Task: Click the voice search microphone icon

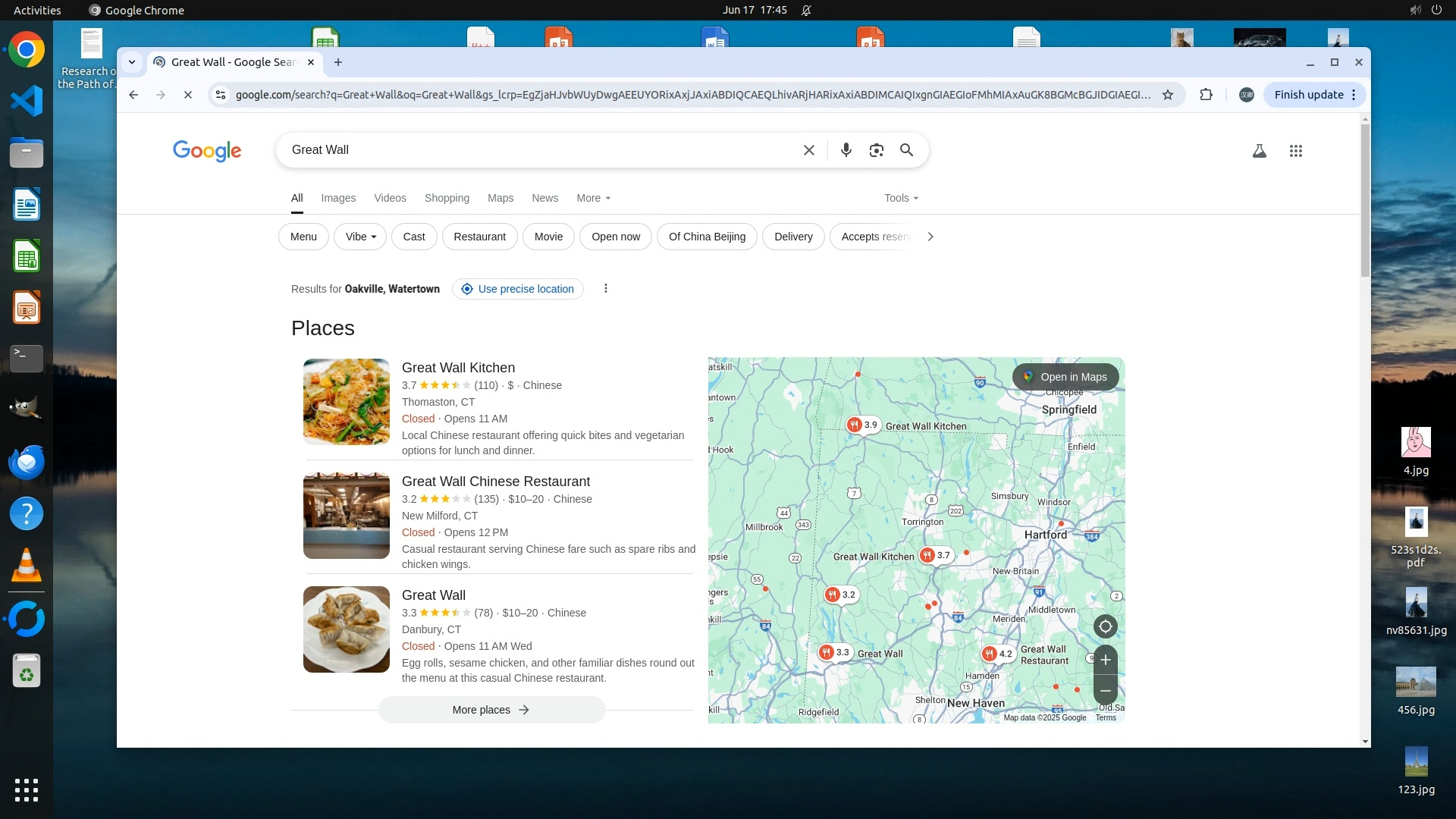Action: pyautogui.click(x=846, y=150)
